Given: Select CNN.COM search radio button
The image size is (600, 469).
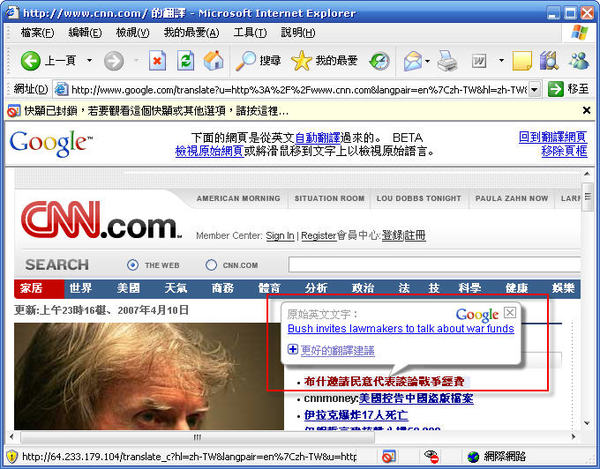Looking at the screenshot, I should tap(211, 265).
